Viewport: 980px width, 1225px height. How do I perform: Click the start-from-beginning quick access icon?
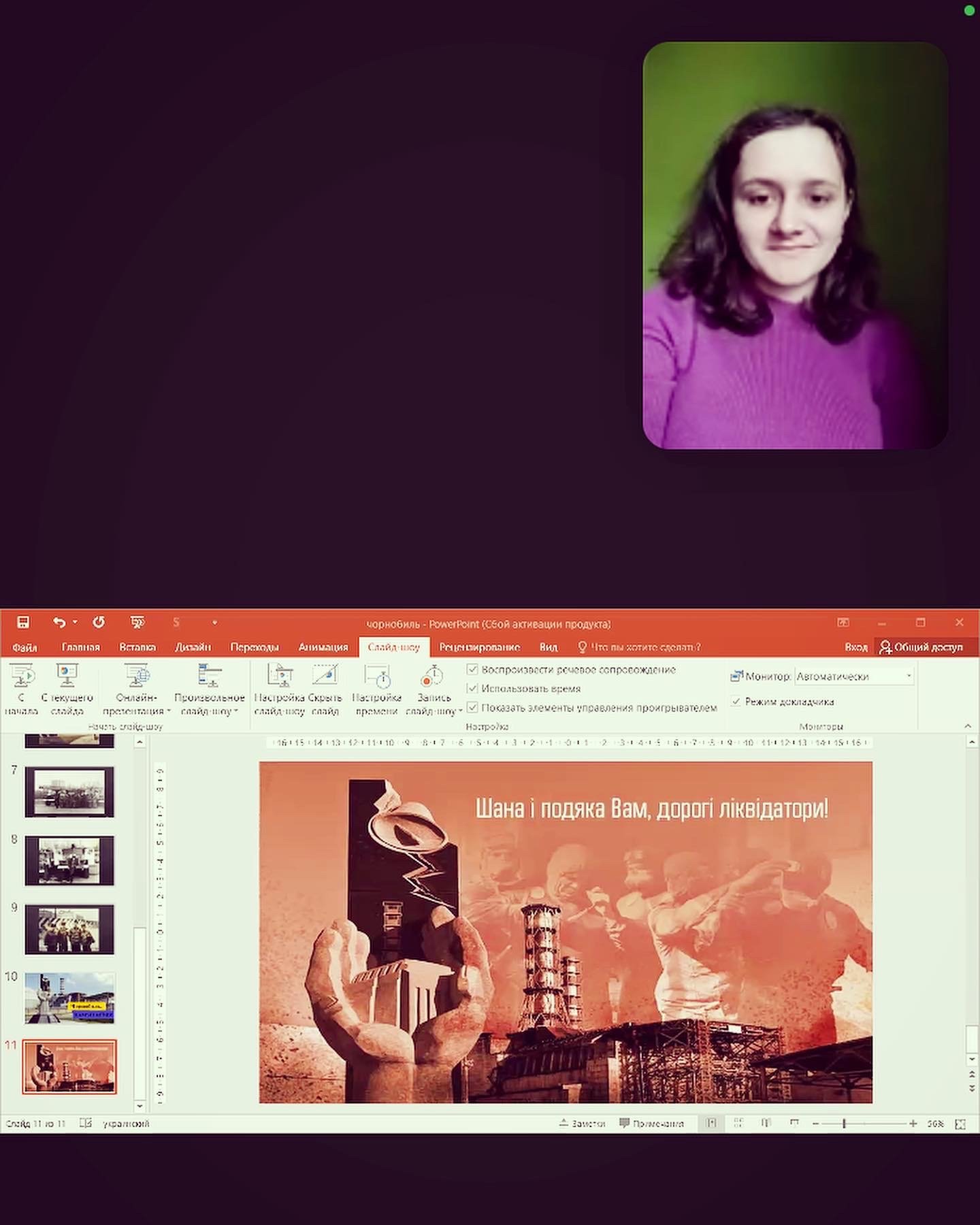[x=137, y=622]
